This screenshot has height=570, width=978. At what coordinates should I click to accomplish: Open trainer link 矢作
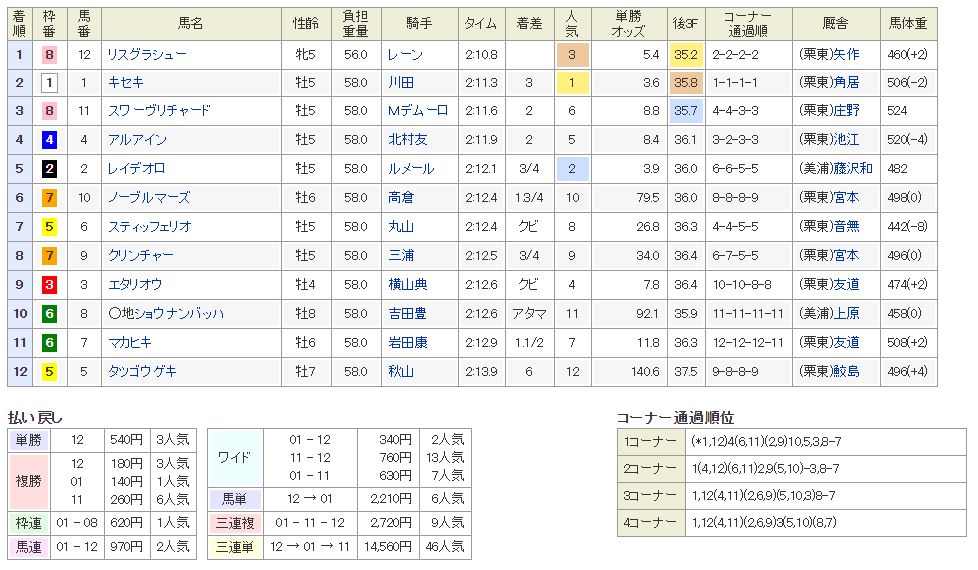[x=846, y=55]
